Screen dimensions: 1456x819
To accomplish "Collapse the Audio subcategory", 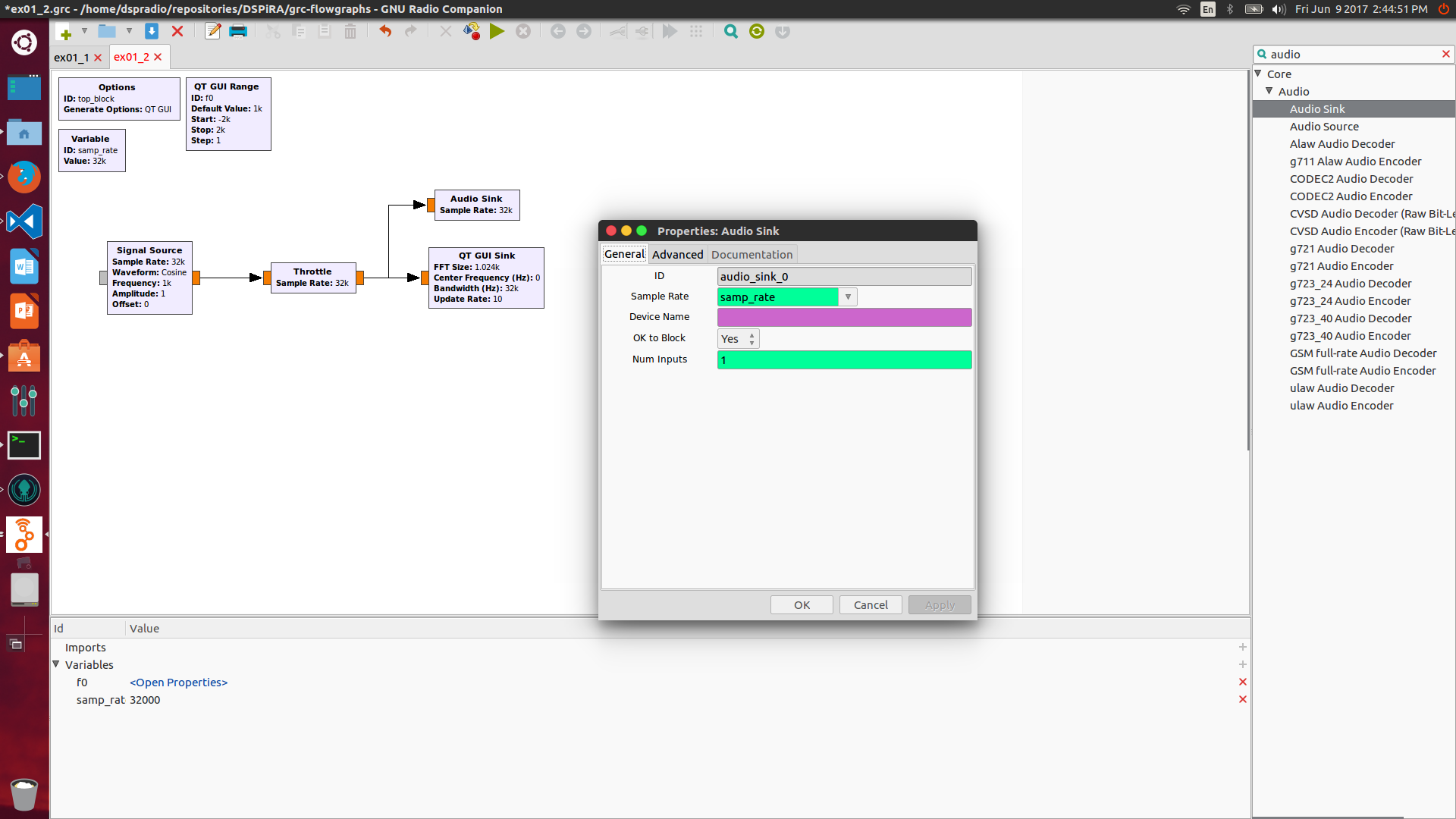I will [1269, 91].
